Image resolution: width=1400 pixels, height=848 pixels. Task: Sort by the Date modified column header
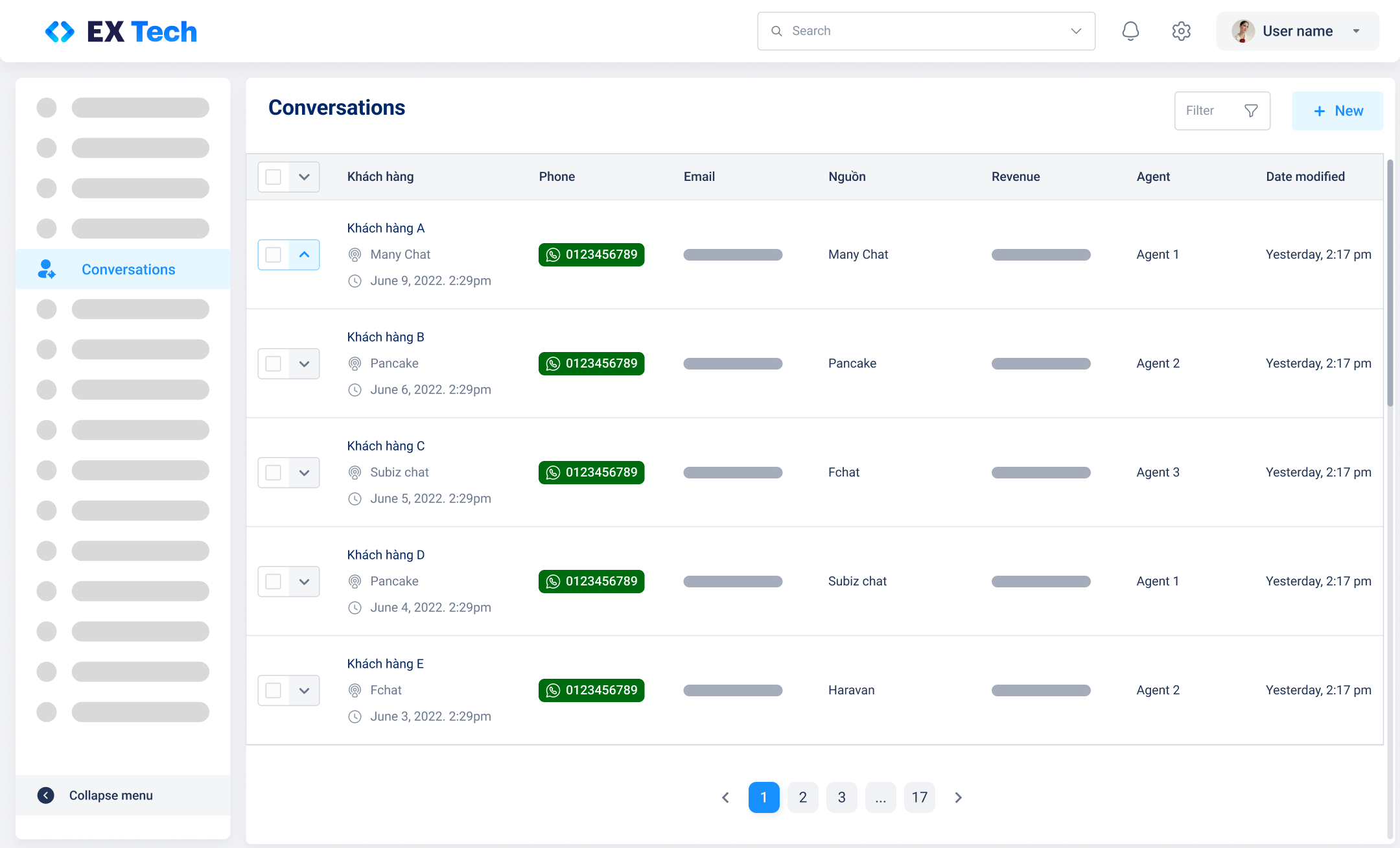(x=1305, y=177)
